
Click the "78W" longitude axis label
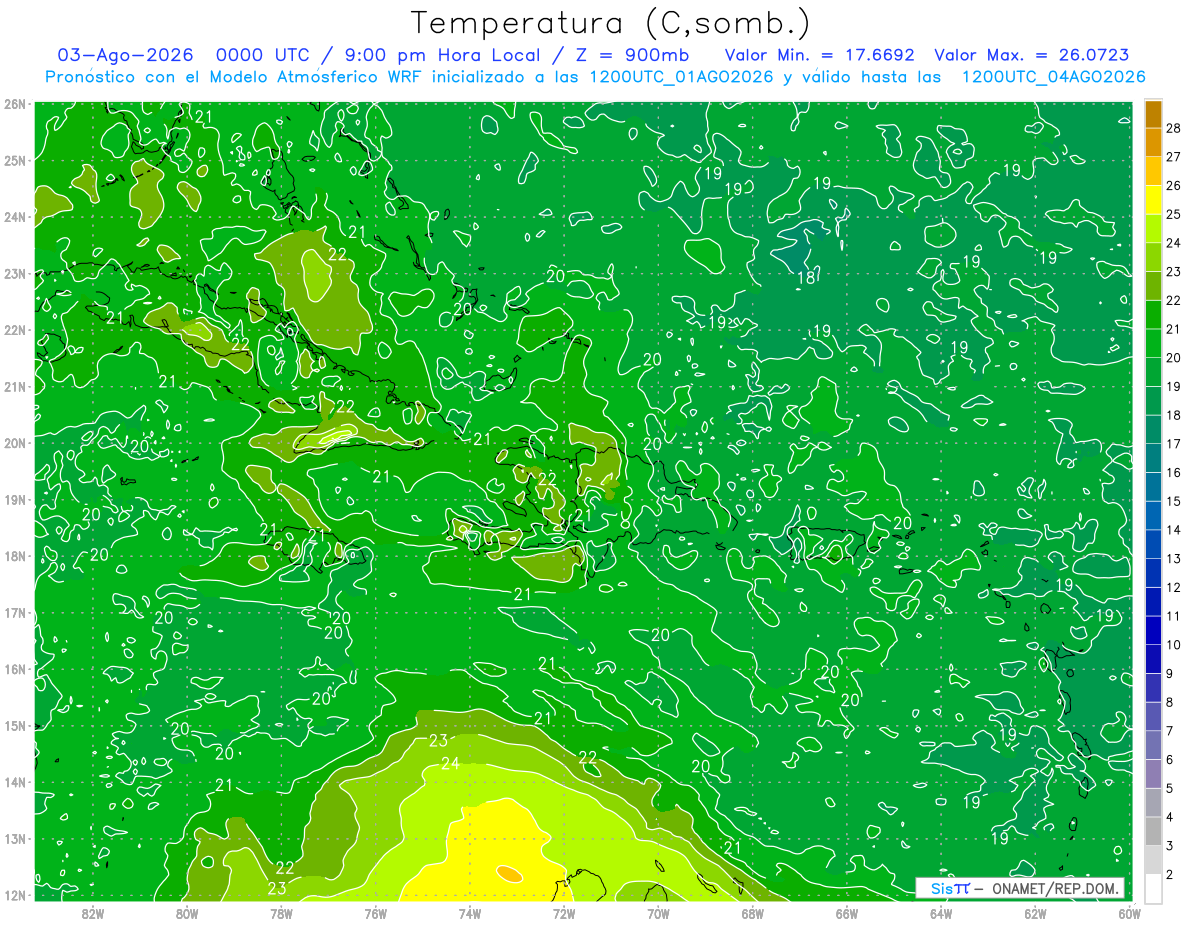point(281,913)
